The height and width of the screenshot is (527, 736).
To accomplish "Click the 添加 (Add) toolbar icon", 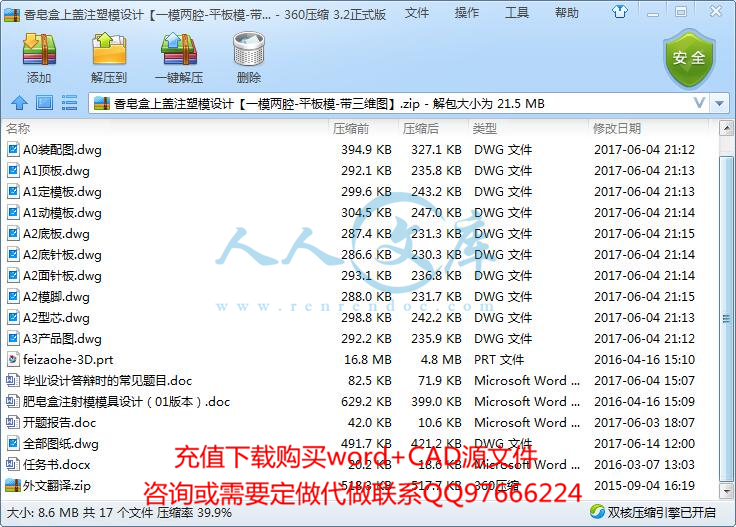I will click(x=39, y=49).
